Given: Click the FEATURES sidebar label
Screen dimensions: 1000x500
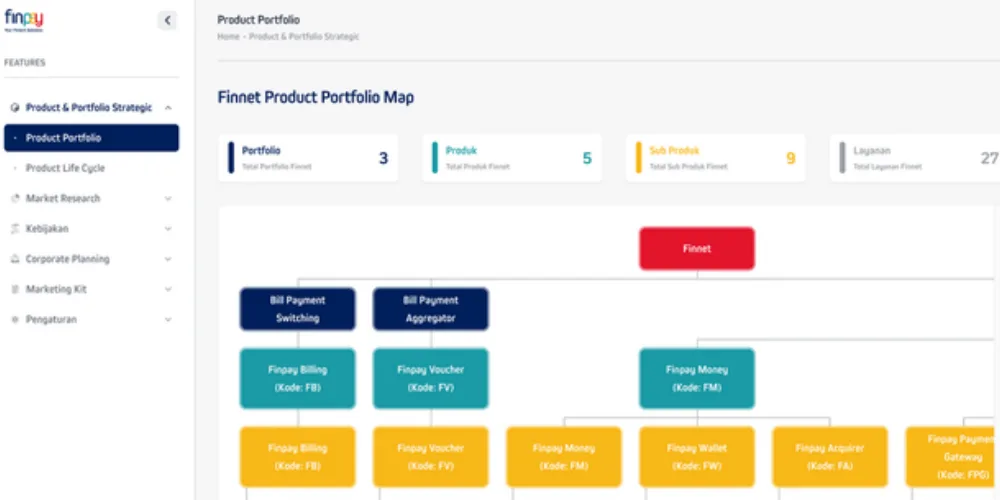Looking at the screenshot, I should 25,62.
